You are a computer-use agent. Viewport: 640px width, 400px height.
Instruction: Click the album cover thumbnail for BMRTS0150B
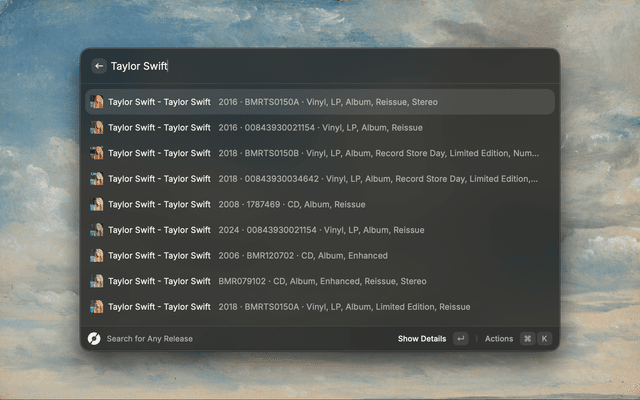[97, 153]
